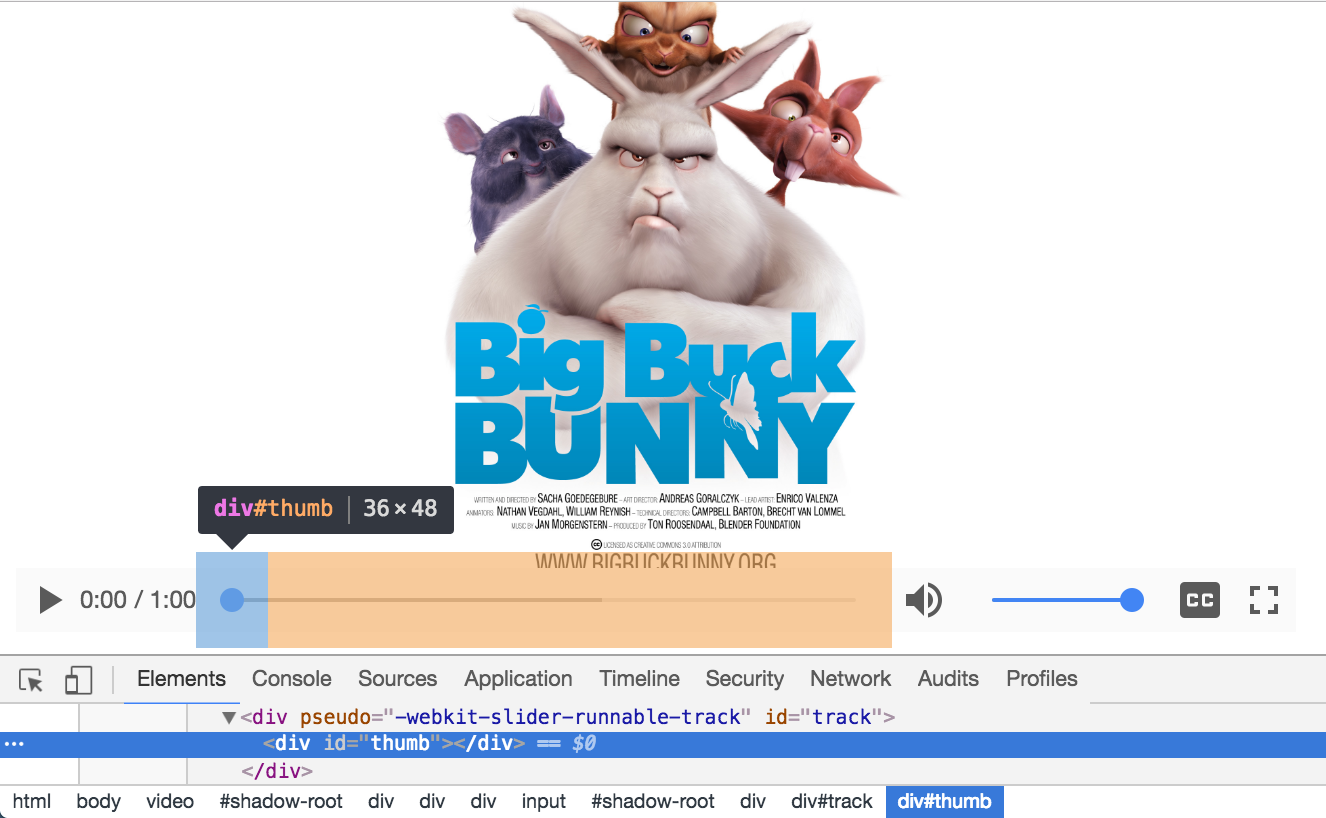
Task: Collapse the div#track node triangle
Action: (229, 717)
